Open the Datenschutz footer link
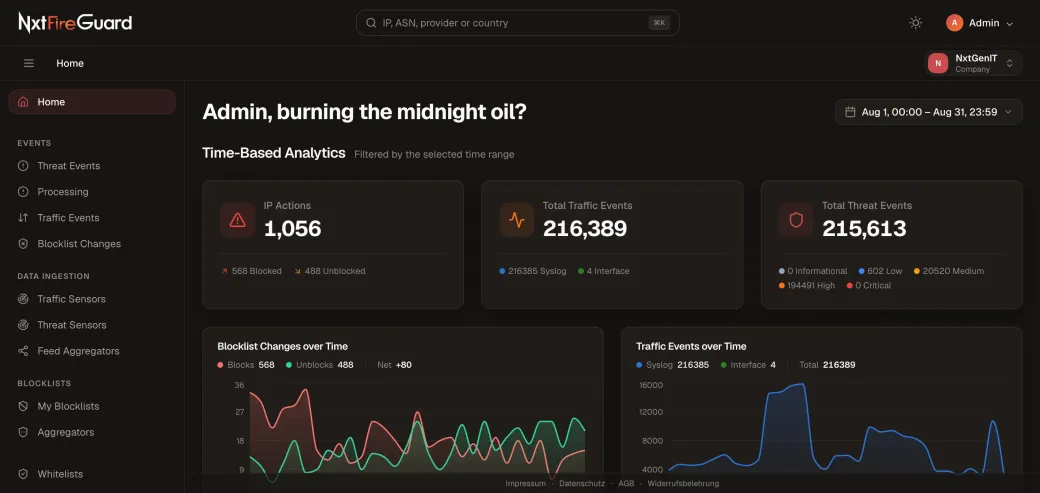The image size is (1040, 493). (x=582, y=484)
